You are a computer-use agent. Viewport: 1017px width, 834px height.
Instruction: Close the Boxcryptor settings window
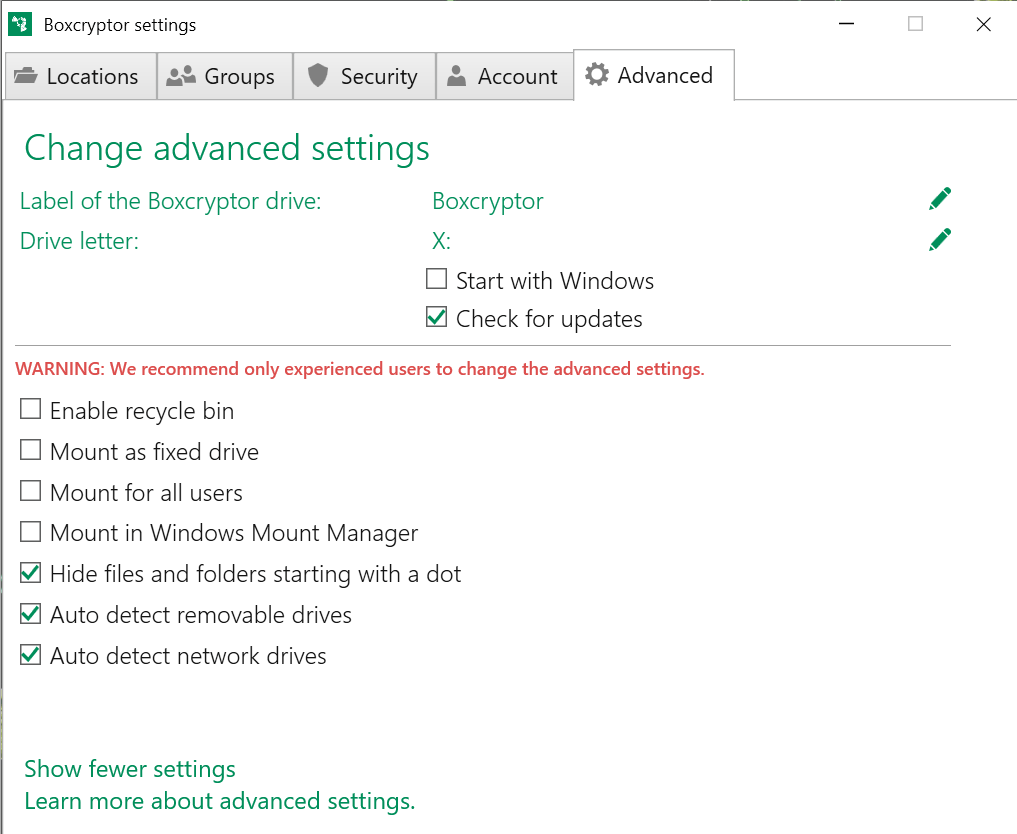(x=983, y=25)
